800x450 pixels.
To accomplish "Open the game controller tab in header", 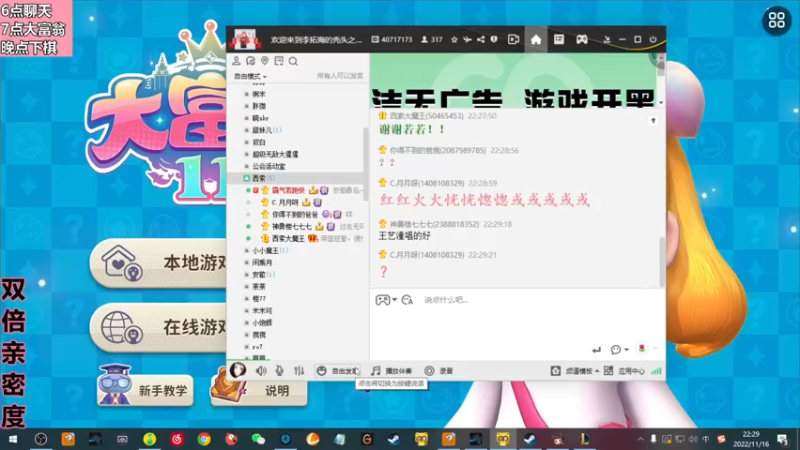I will coord(582,39).
